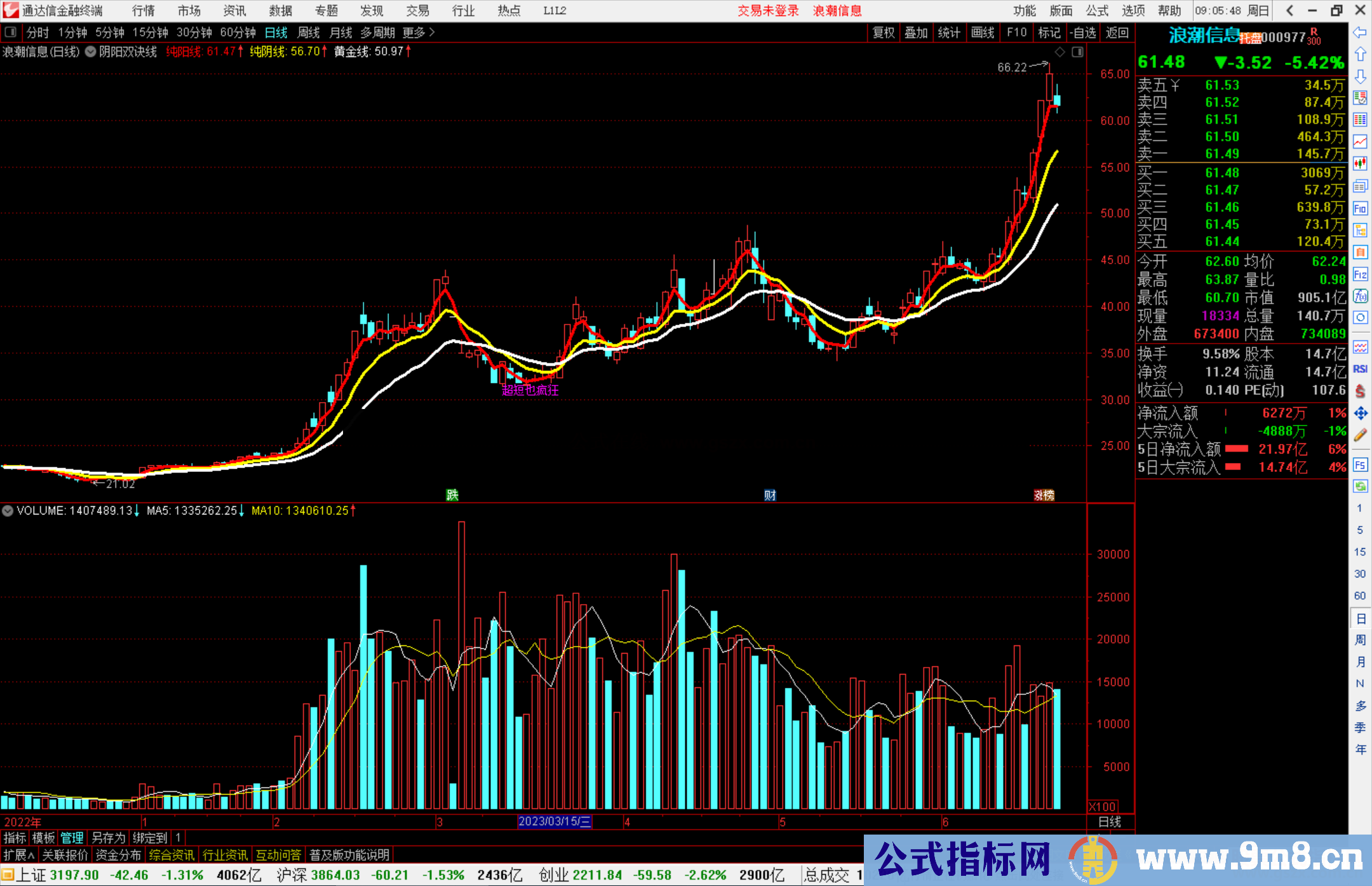Switch to 周线 weekly period tab
This screenshot has height=886, width=1372.
(x=309, y=32)
